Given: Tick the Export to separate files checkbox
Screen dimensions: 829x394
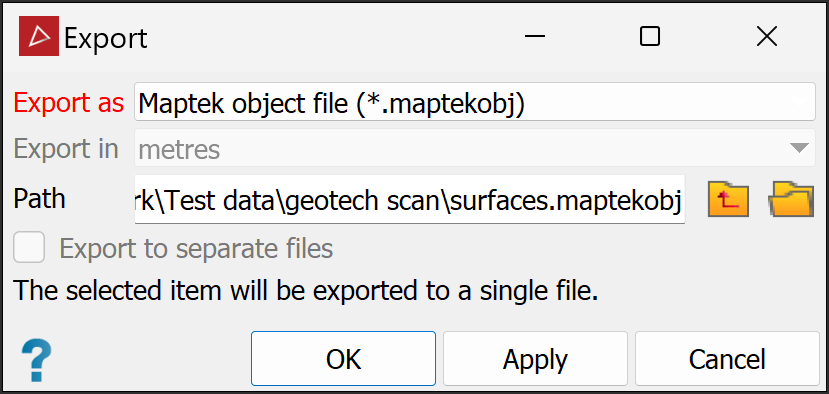Looking at the screenshot, I should [x=29, y=248].
